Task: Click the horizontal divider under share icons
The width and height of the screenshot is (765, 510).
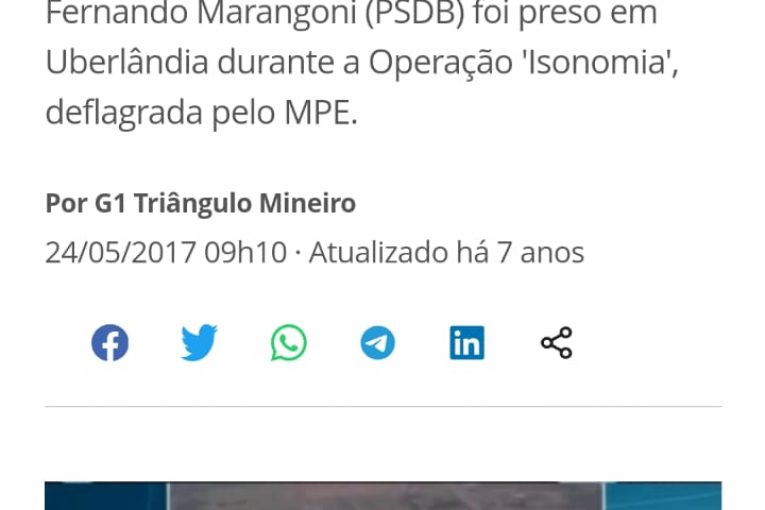Action: click(383, 406)
